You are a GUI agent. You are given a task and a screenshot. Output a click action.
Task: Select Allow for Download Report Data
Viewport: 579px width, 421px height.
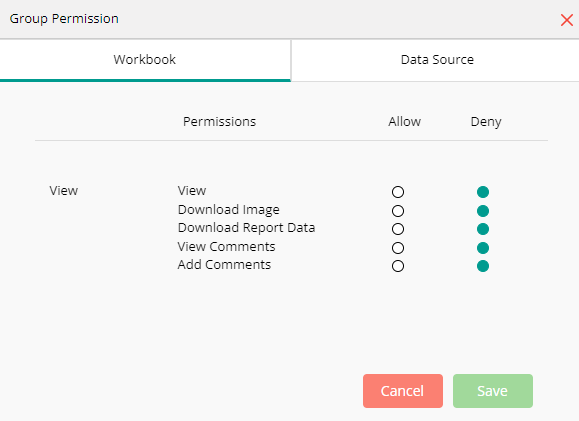pos(398,229)
